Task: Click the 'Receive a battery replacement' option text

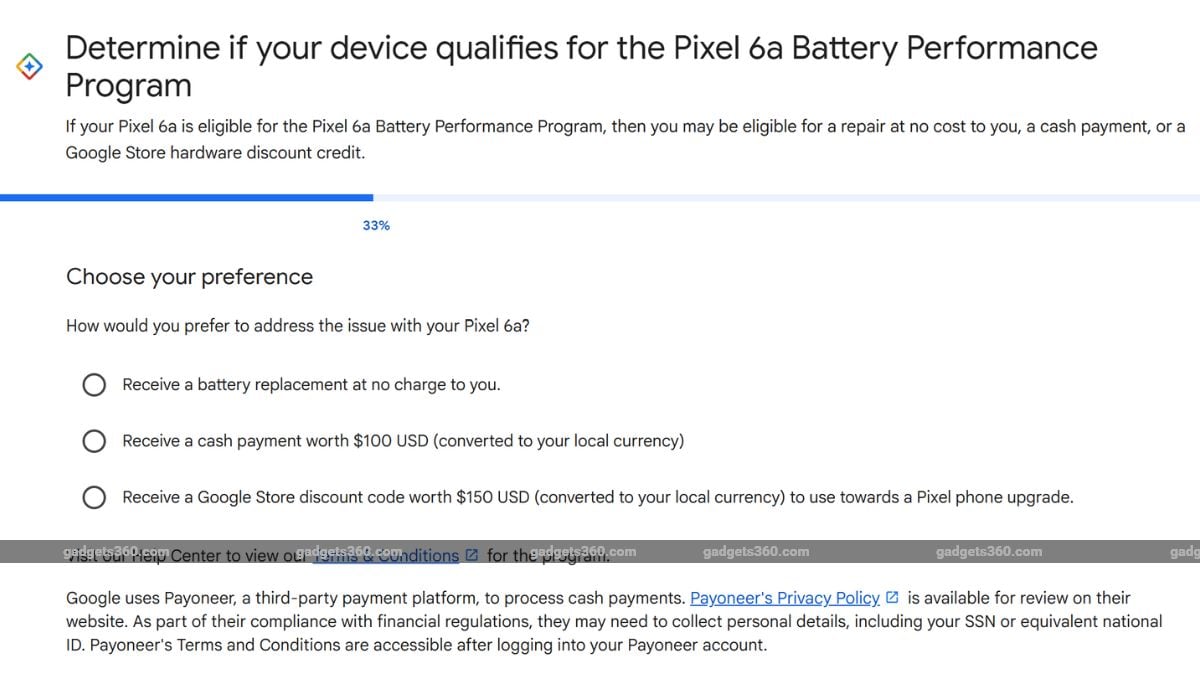Action: 311,385
